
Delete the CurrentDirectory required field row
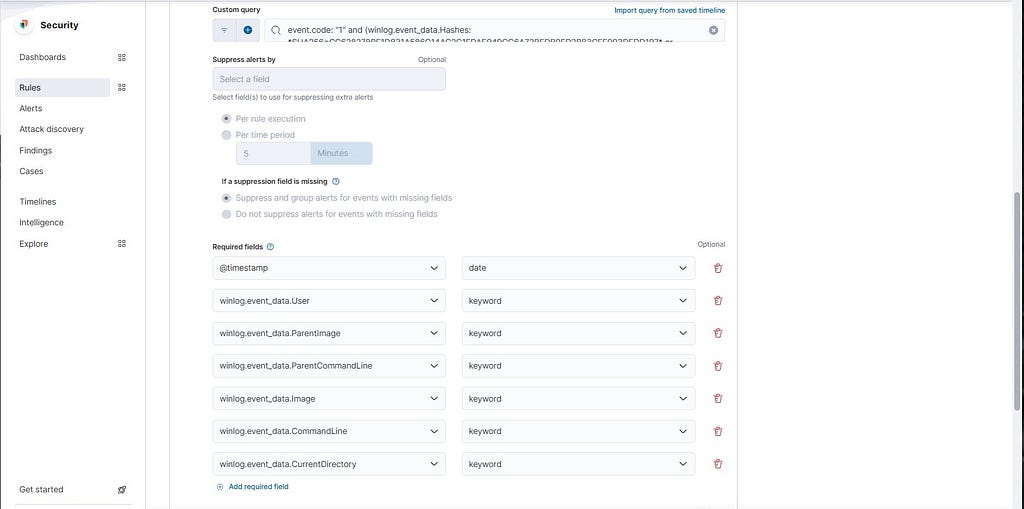718,464
